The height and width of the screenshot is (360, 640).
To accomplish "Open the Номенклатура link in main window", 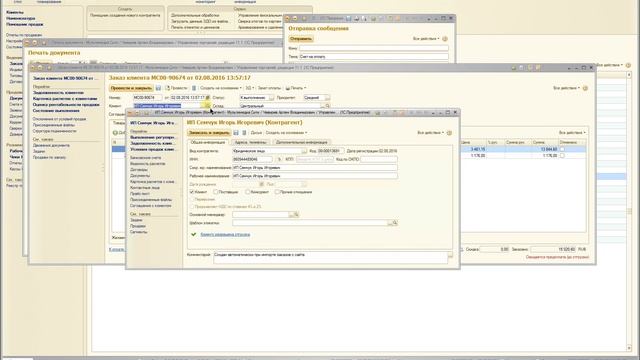I will click(x=20, y=18).
